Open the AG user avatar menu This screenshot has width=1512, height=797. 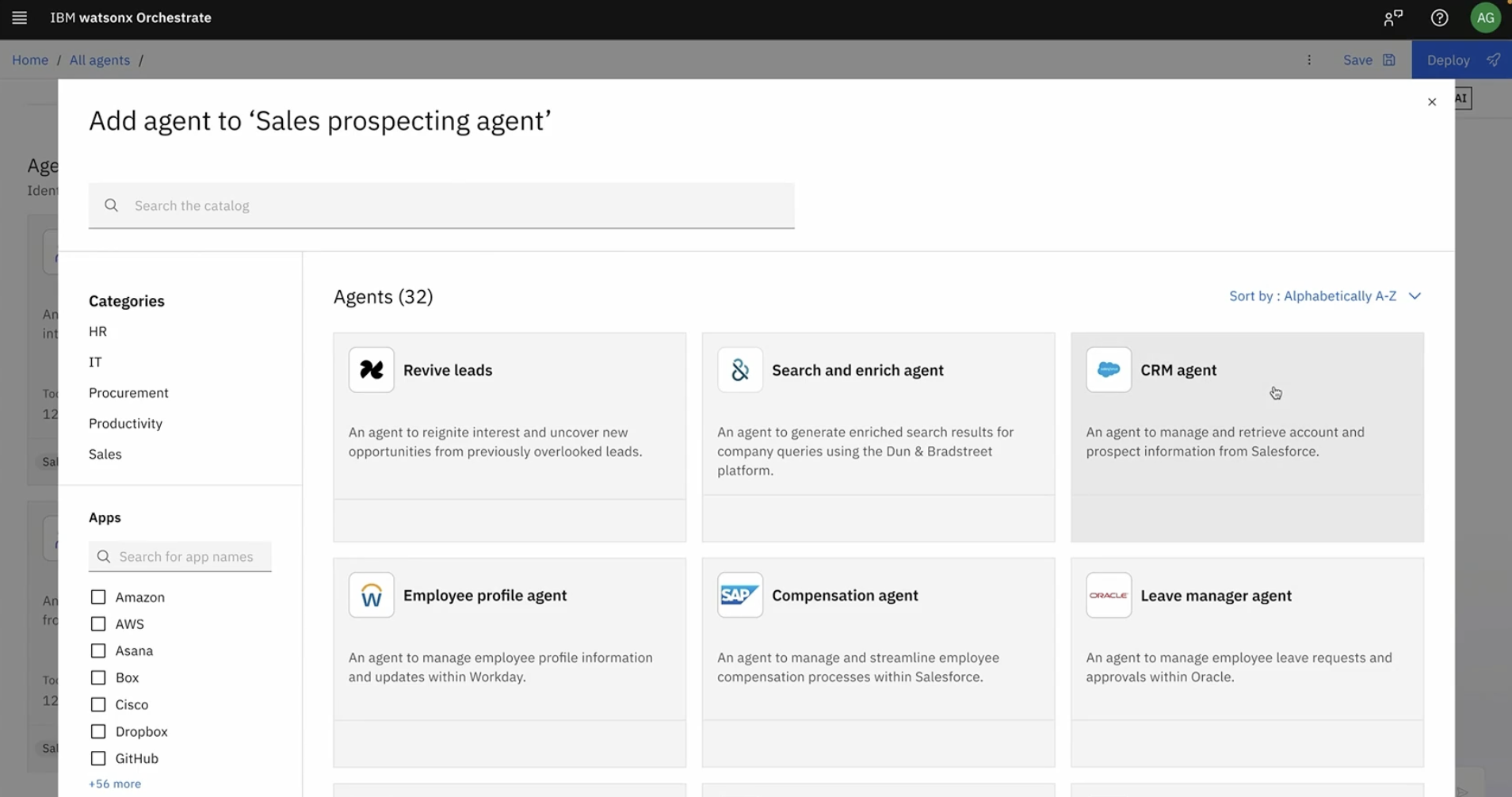click(1485, 17)
